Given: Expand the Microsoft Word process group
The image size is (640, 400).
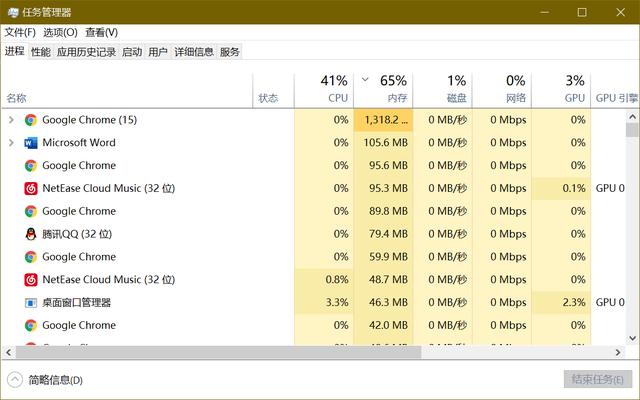Looking at the screenshot, I should pyautogui.click(x=11, y=143).
